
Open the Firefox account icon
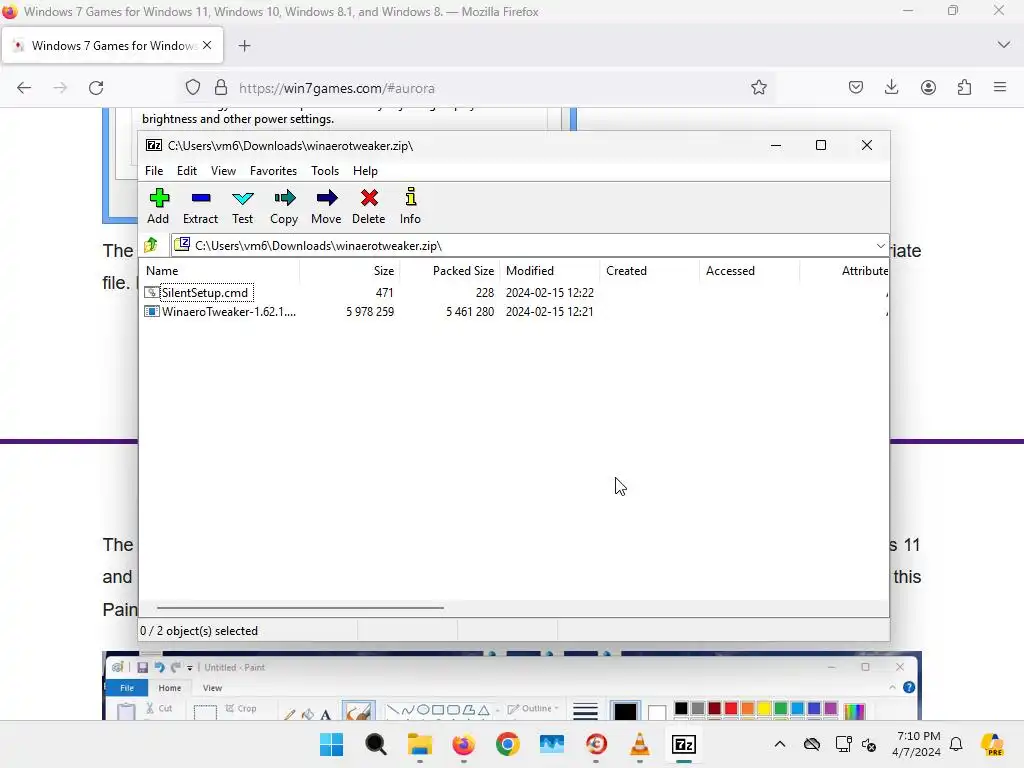pos(928,88)
